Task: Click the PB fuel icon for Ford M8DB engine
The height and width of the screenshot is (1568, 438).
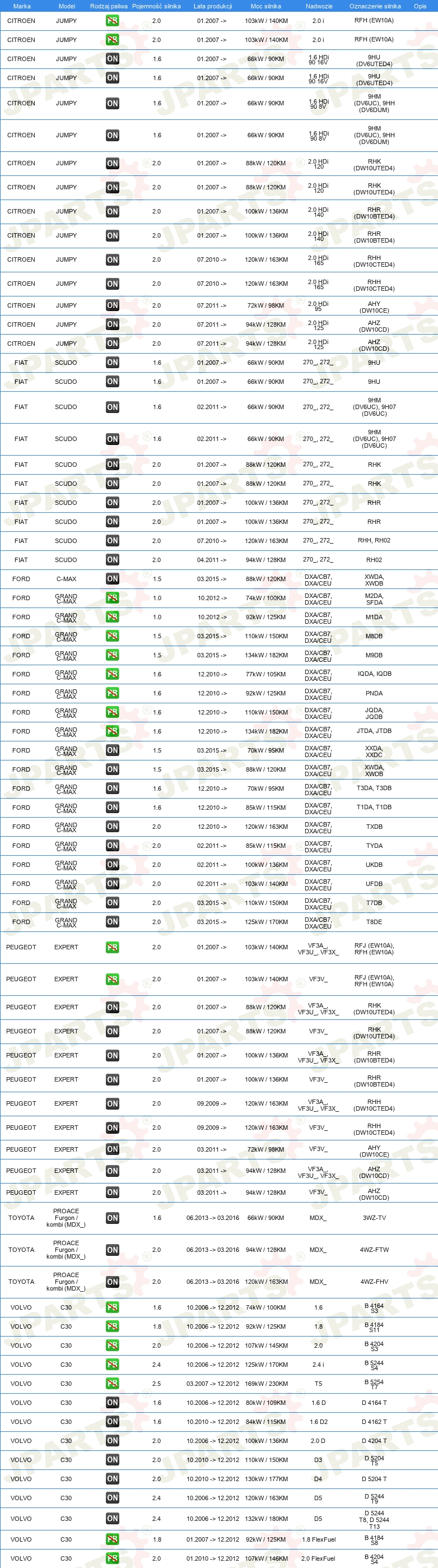Action: click(x=113, y=636)
